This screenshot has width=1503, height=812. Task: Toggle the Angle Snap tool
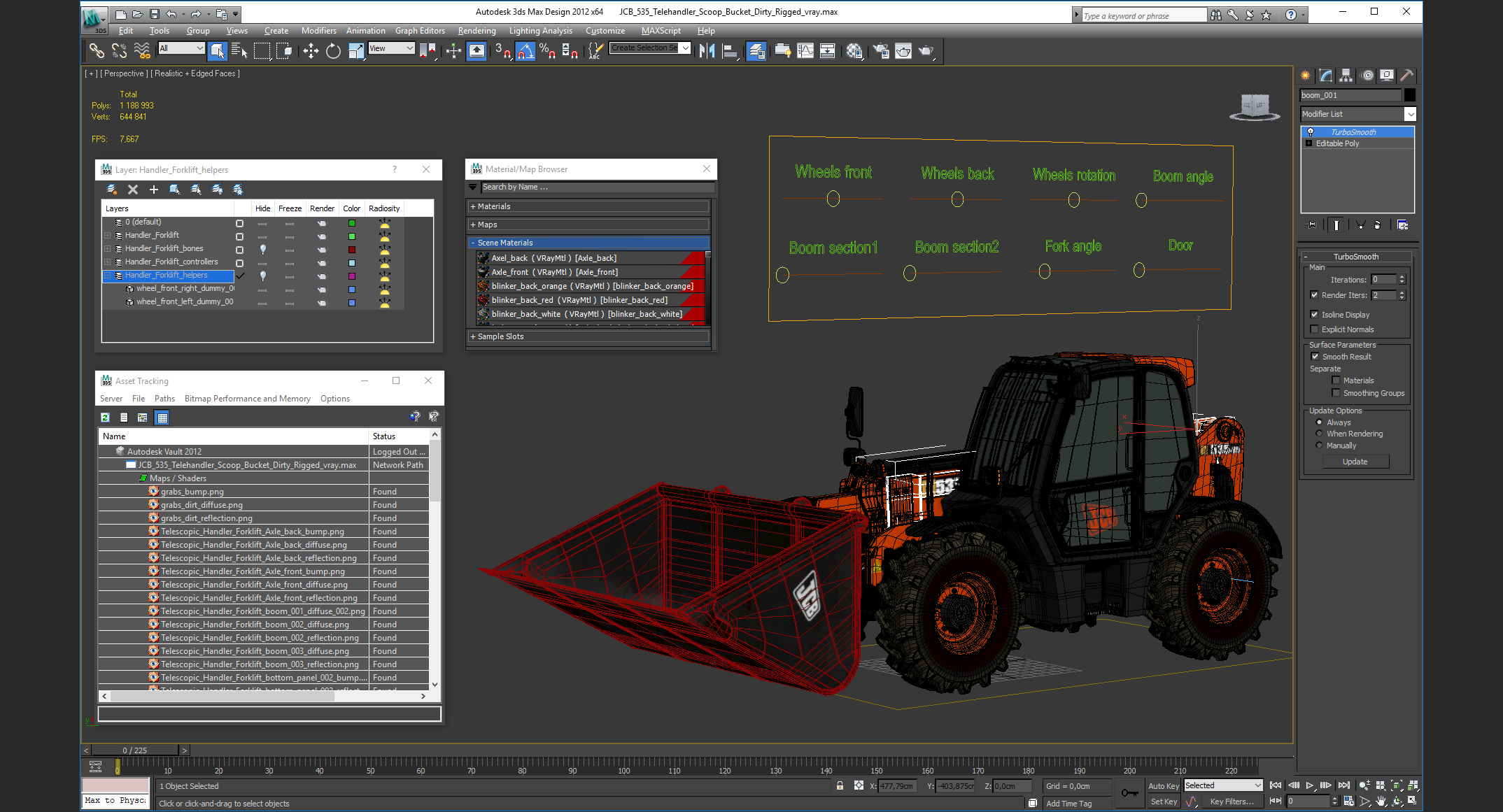pyautogui.click(x=525, y=50)
